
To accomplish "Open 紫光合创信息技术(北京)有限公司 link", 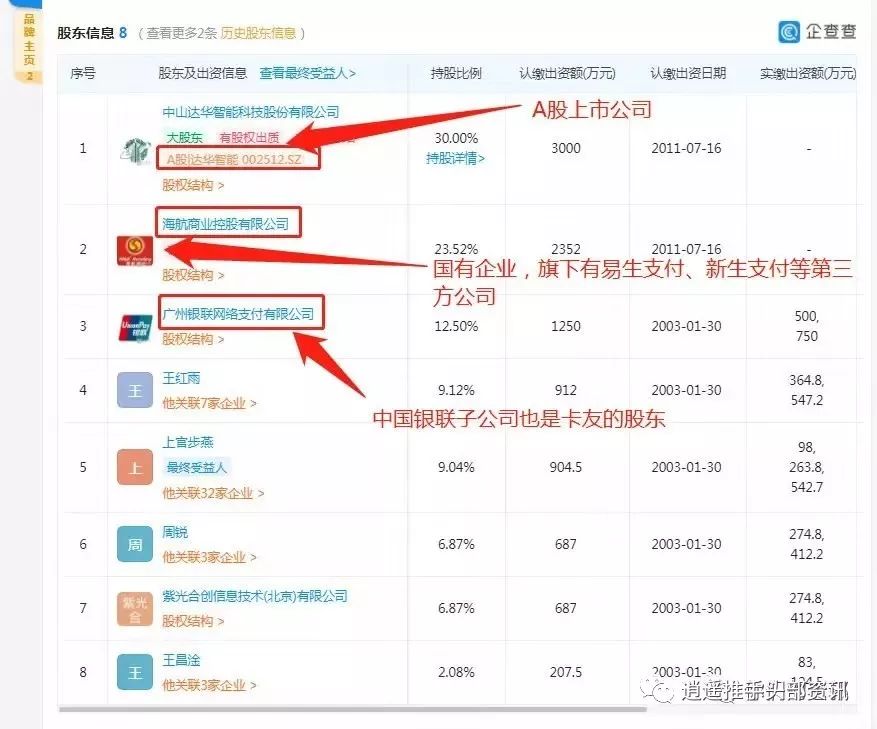I will [x=255, y=596].
